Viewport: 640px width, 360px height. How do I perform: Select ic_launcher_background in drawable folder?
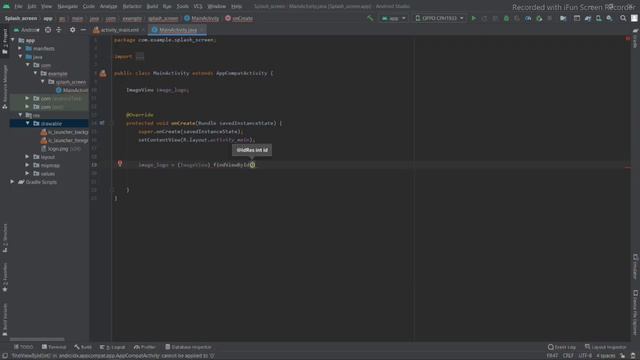64,132
